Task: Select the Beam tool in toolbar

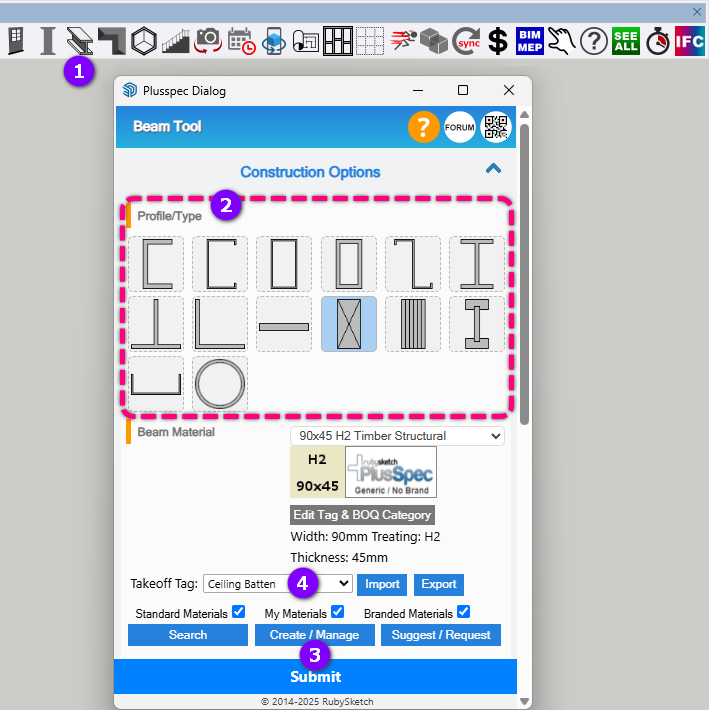Action: tap(78, 40)
